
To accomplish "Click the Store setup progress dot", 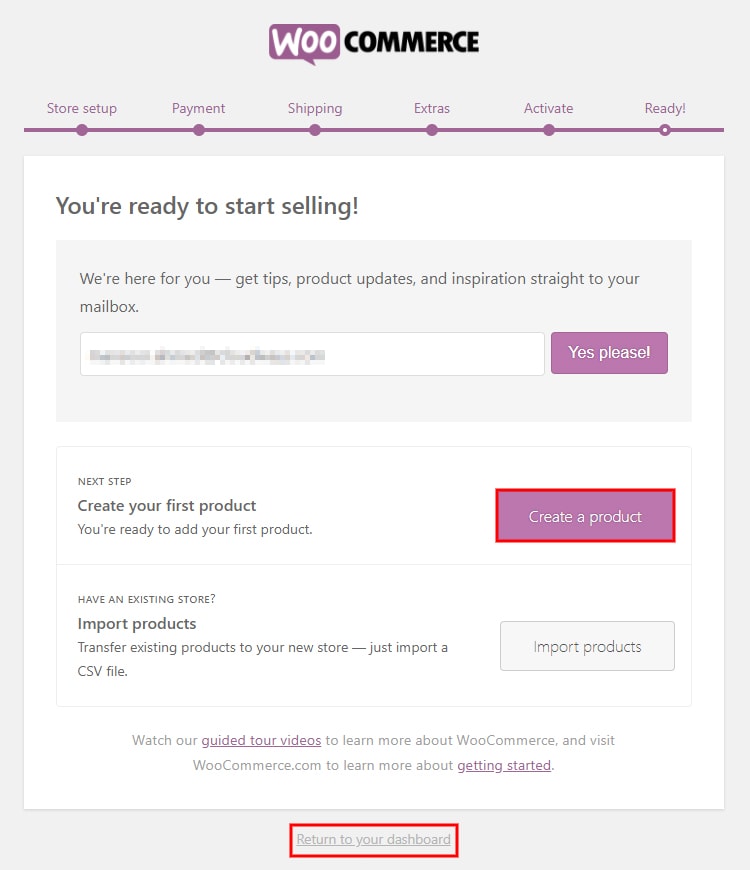I will [82, 130].
